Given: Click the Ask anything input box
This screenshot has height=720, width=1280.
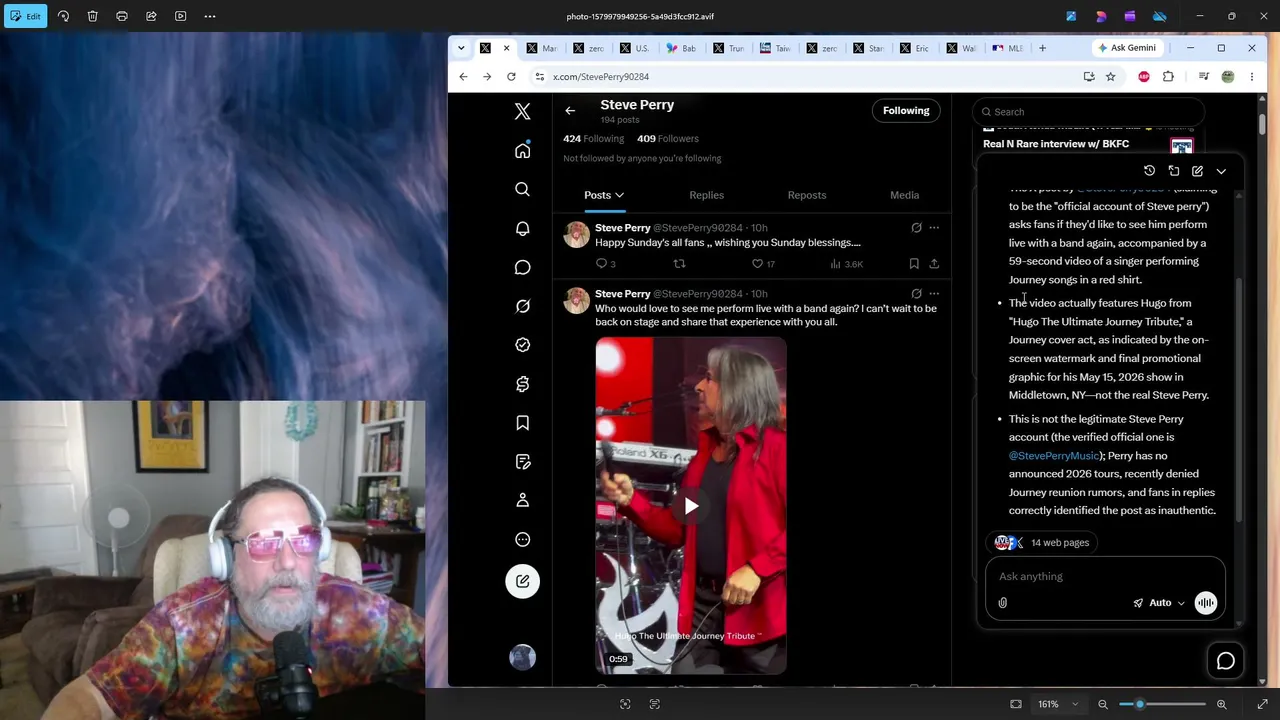Looking at the screenshot, I should pos(1105,576).
